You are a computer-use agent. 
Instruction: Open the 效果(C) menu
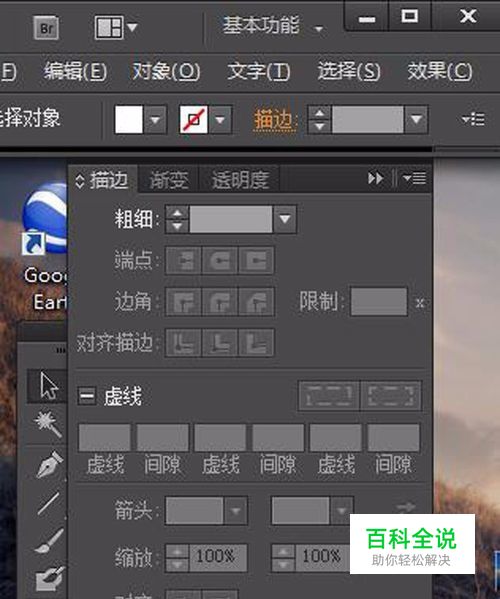(440, 71)
